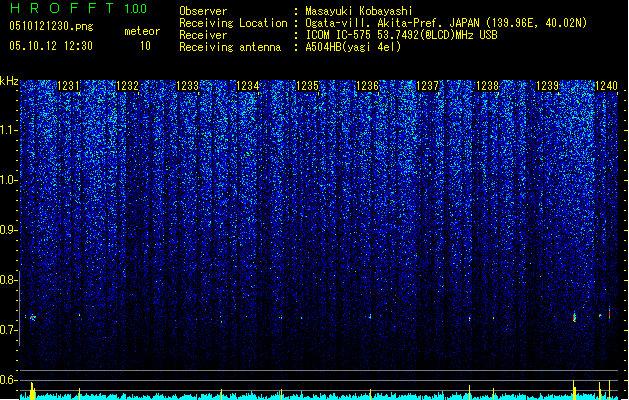Click the 'Observer' field label
This screenshot has width=629, height=400.
(203, 11)
